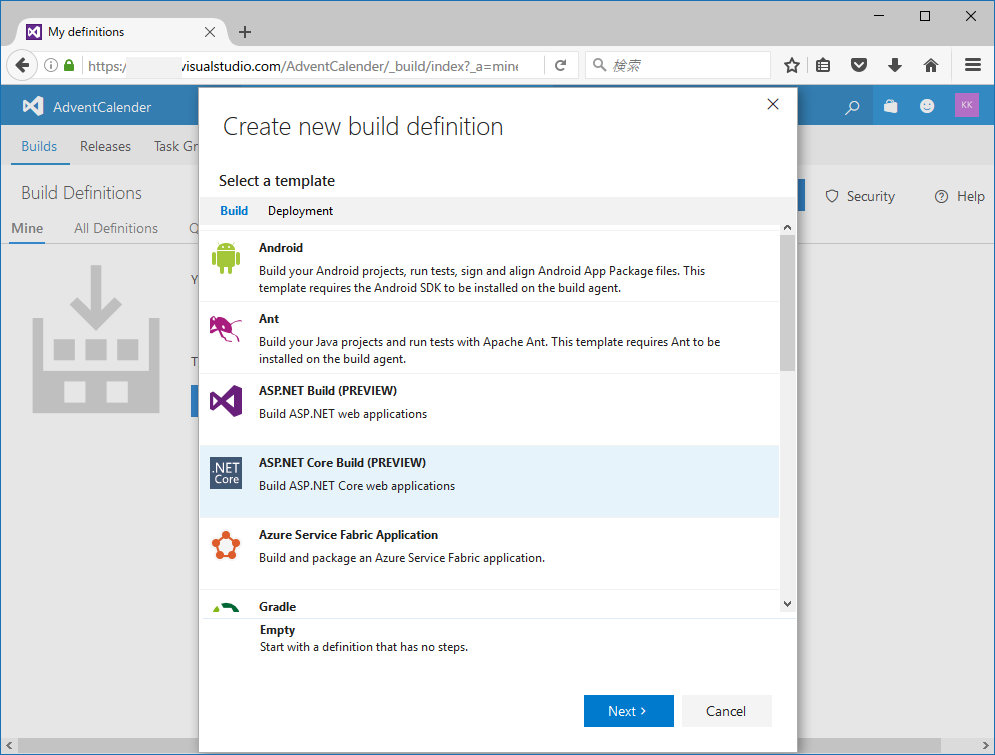Screen dimensions: 995x755
Task: Click the Security shield icon
Action: click(832, 197)
